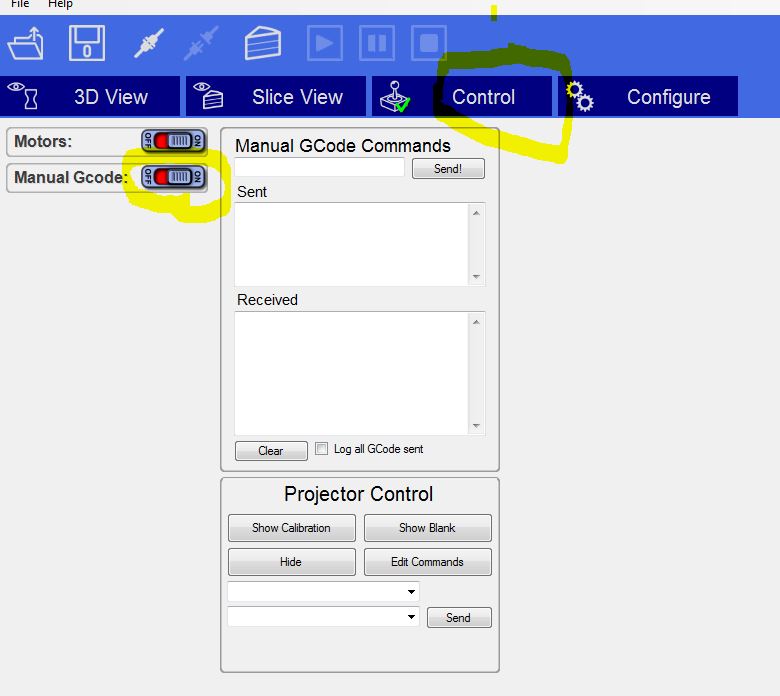Click the gears icon on the Configure tab
This screenshot has height=696, width=780.
tap(580, 97)
